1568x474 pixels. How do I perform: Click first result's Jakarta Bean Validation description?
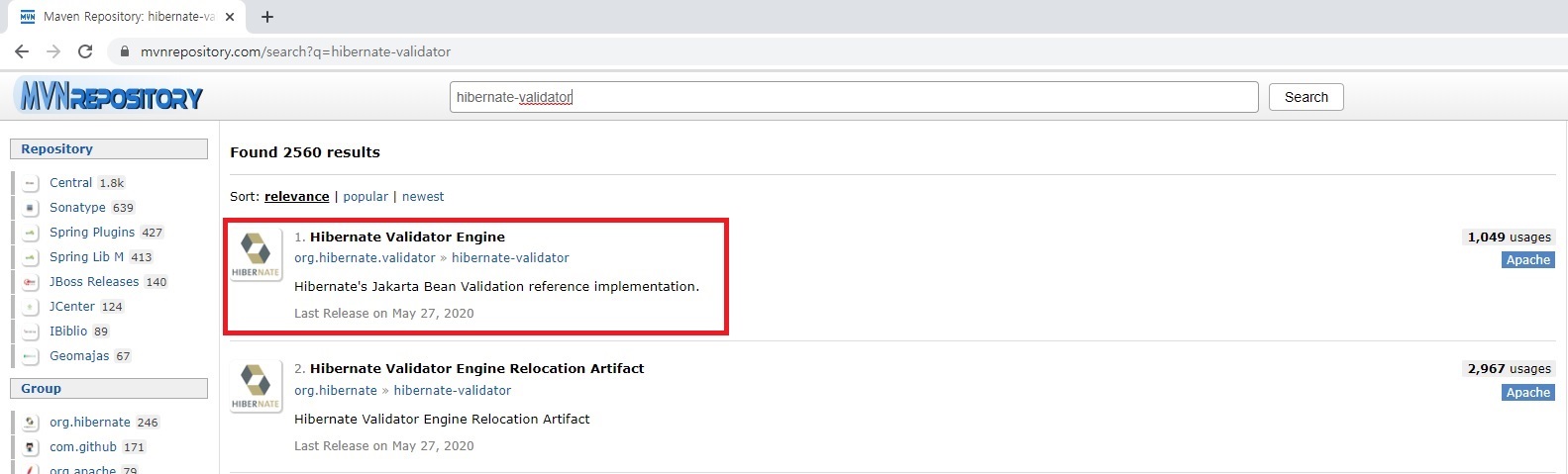pyautogui.click(x=496, y=287)
